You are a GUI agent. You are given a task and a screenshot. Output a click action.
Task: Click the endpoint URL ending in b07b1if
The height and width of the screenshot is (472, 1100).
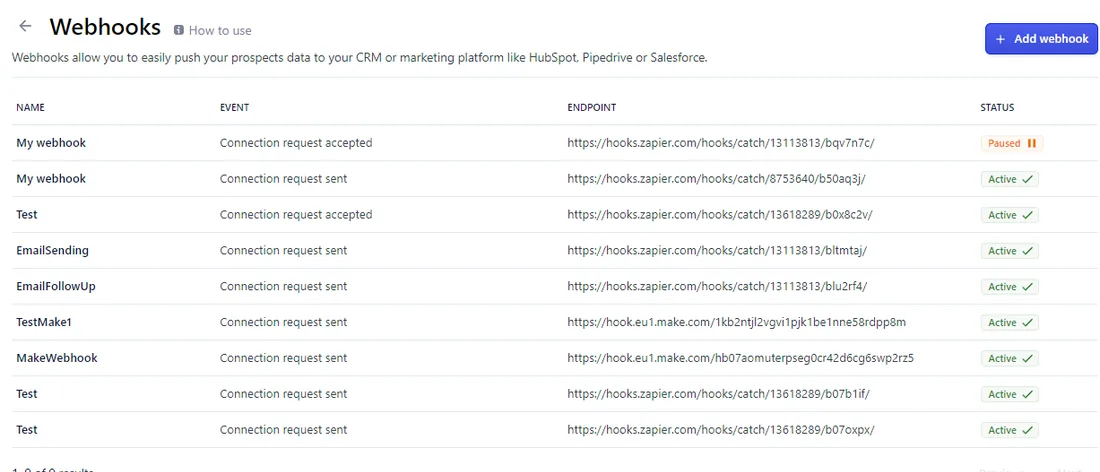tap(718, 393)
